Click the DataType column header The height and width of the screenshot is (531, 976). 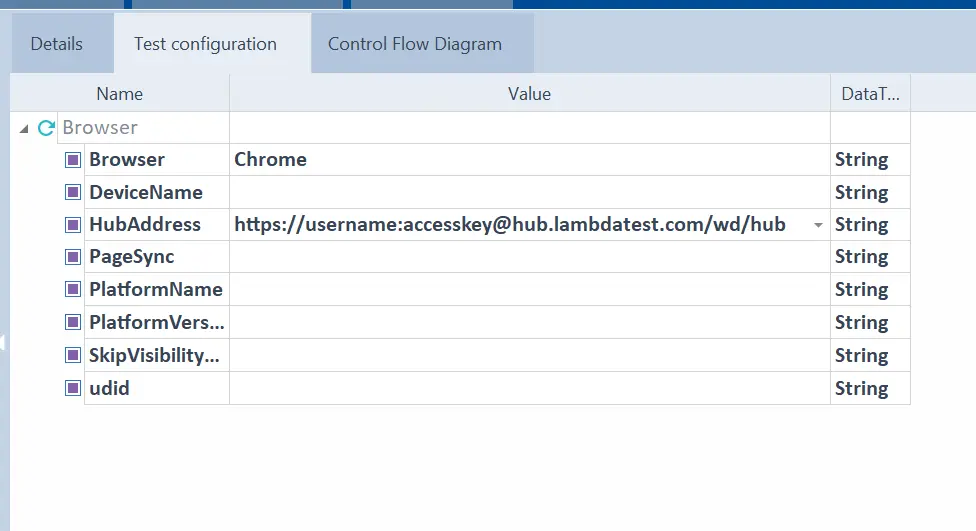870,94
